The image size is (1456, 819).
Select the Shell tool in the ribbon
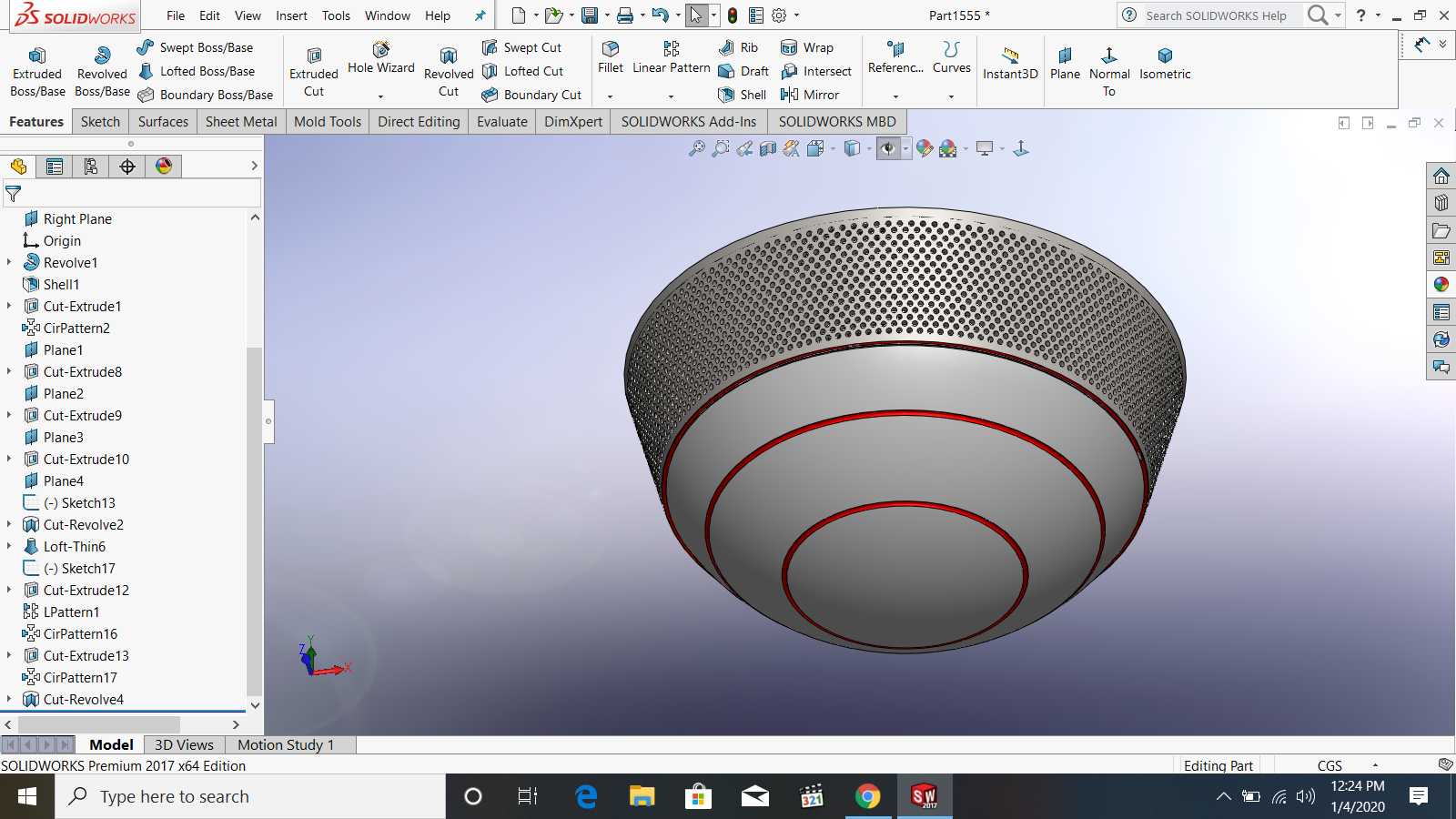pos(742,95)
